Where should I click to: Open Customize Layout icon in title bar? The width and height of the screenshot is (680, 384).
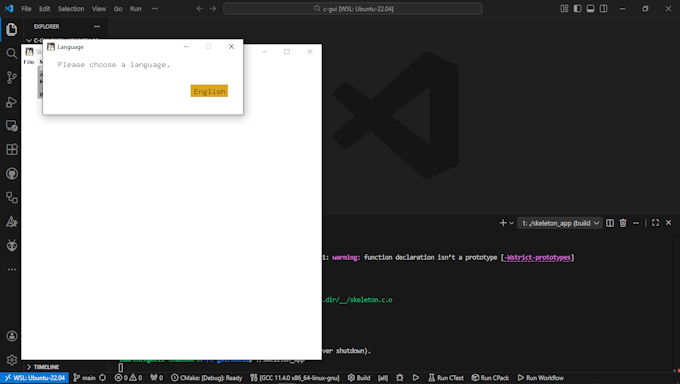564,9
